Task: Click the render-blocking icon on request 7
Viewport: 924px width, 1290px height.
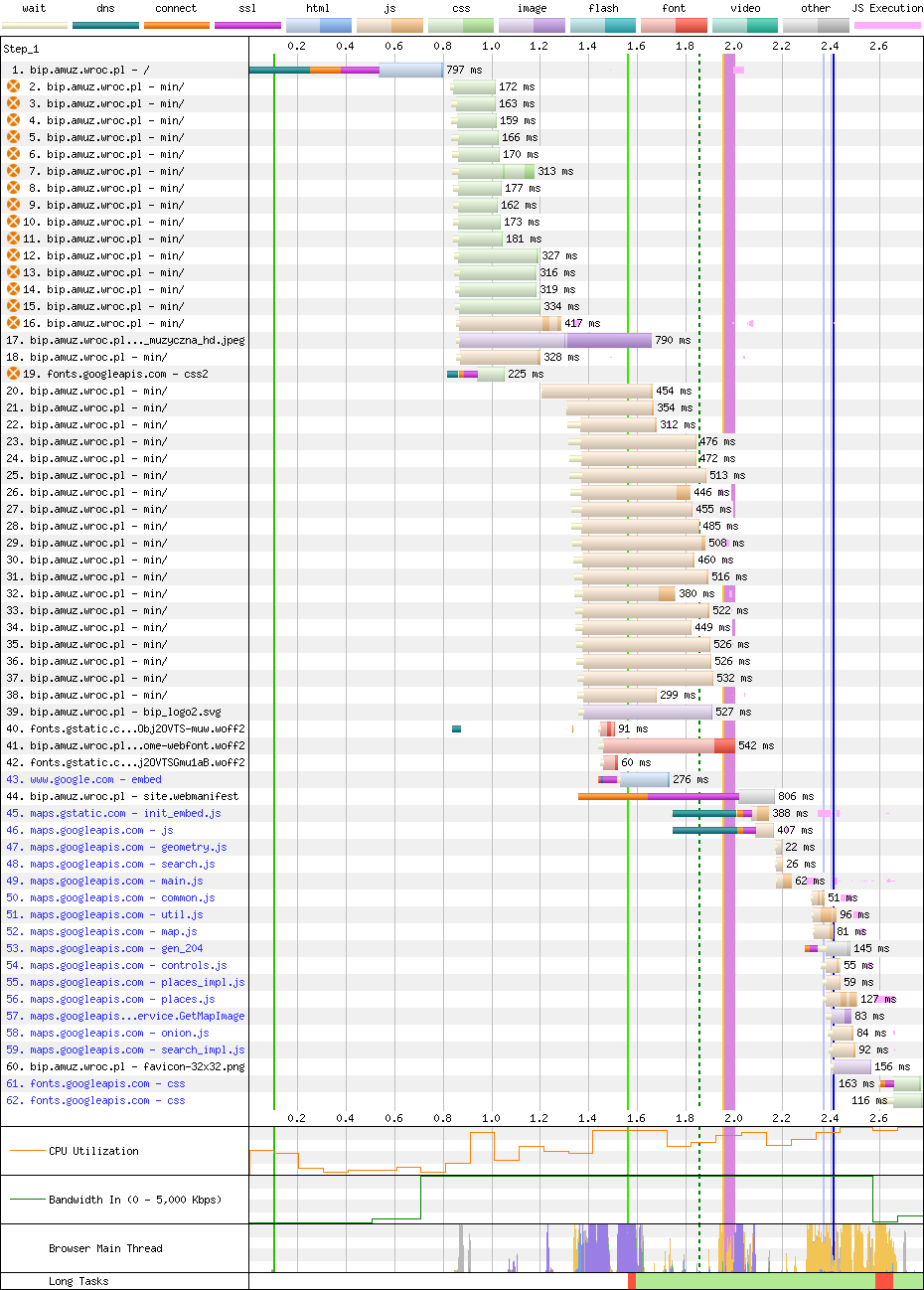Action: [x=14, y=171]
